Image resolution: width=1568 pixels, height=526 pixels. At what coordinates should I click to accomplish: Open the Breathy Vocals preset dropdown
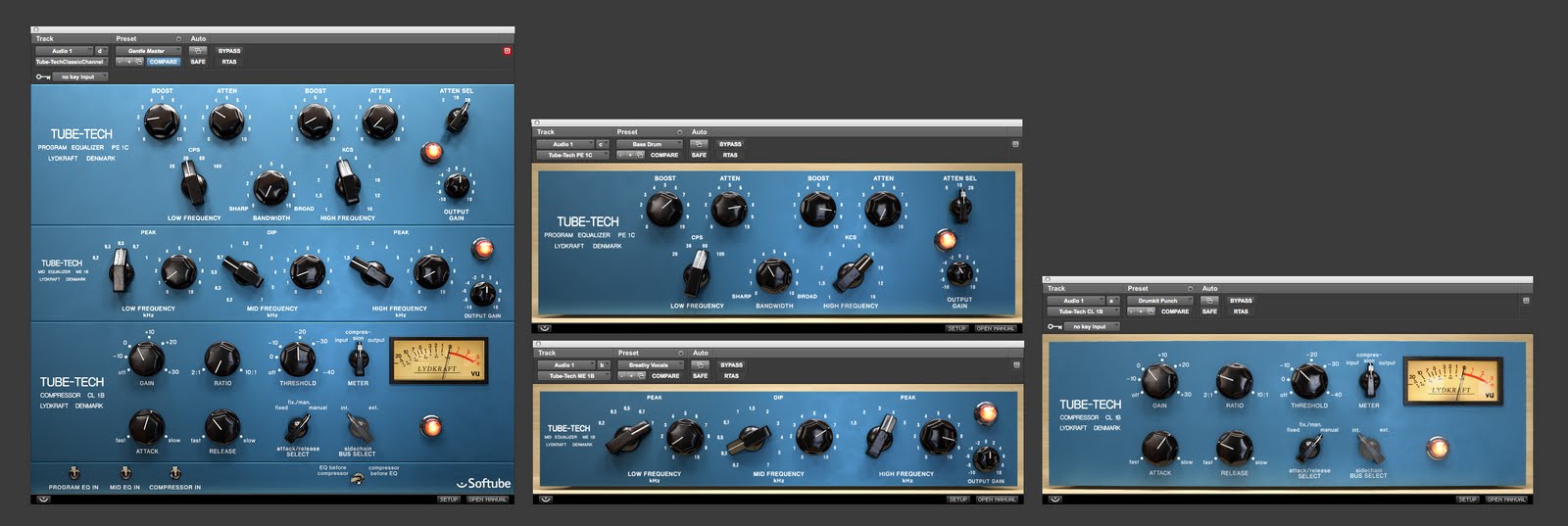coord(651,364)
